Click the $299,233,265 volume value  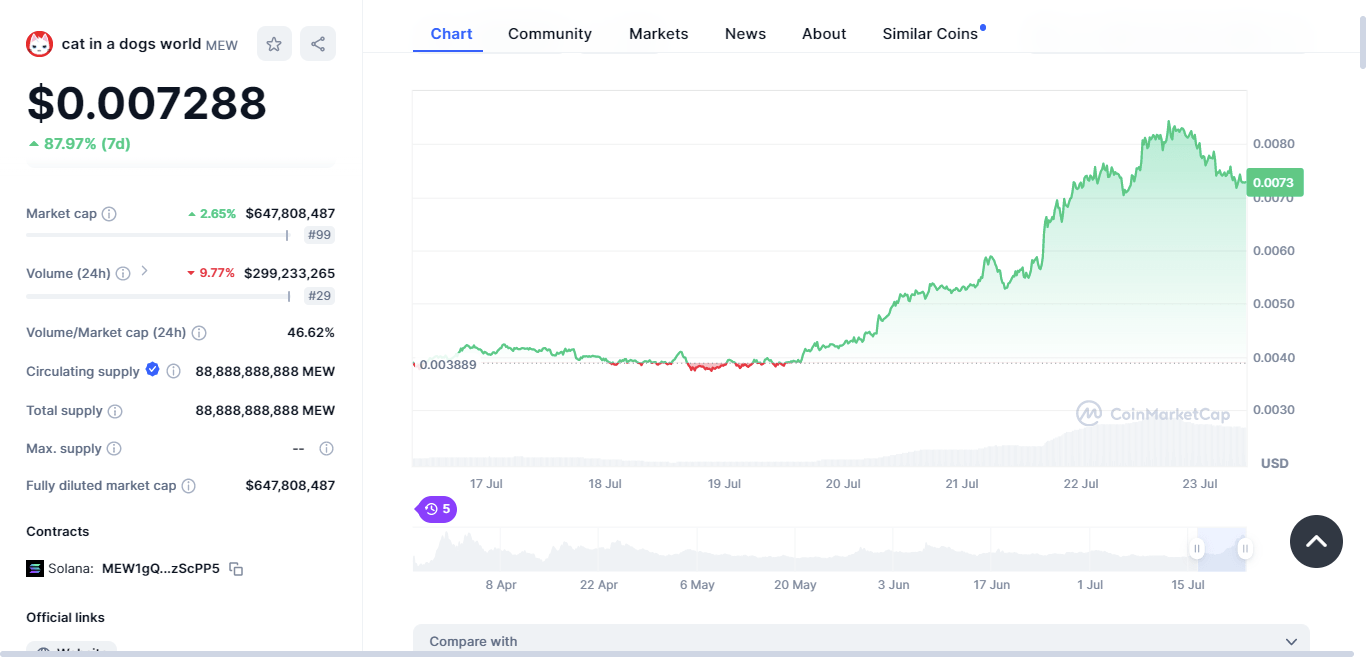(290, 273)
